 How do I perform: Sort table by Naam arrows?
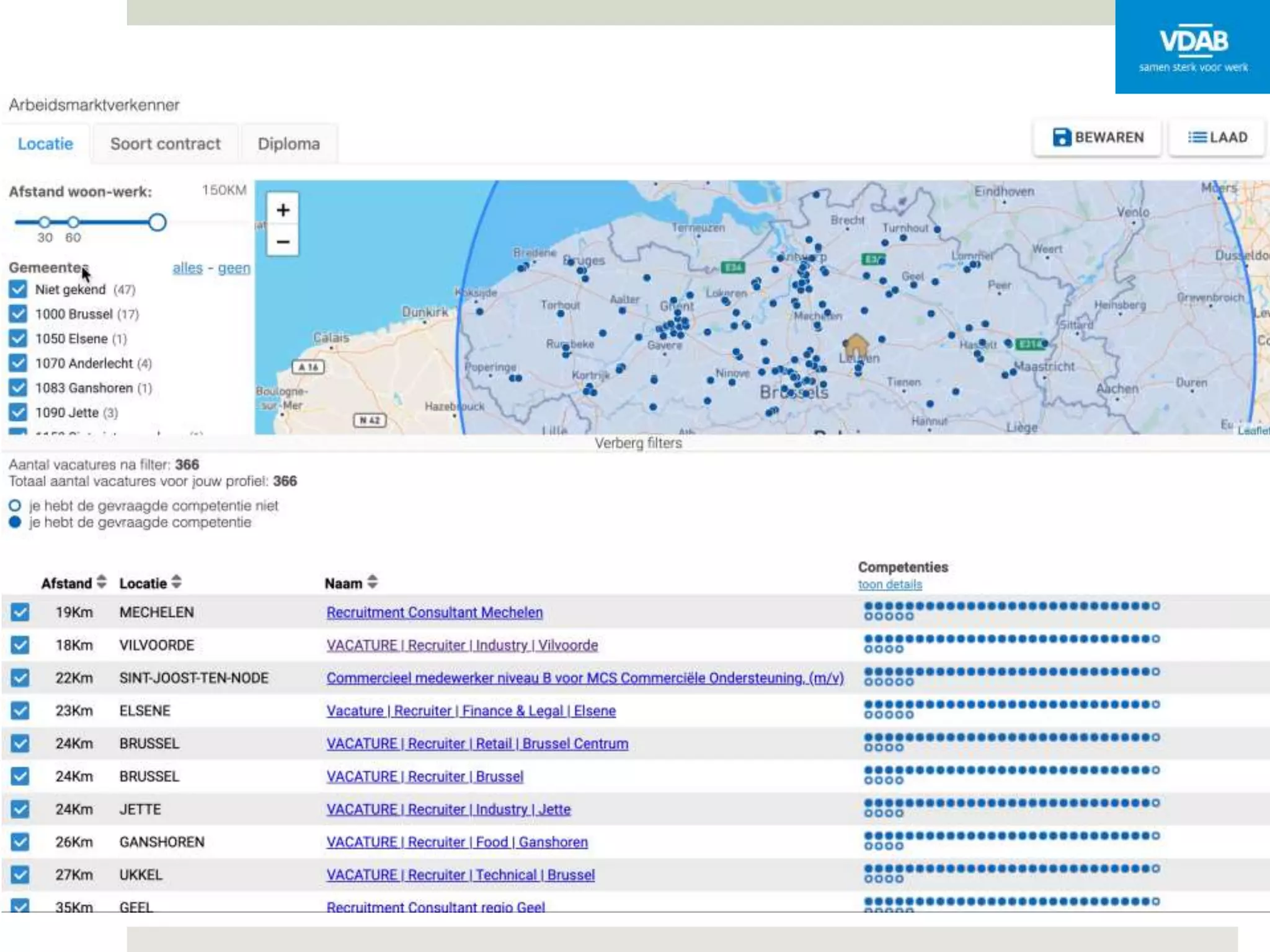372,582
